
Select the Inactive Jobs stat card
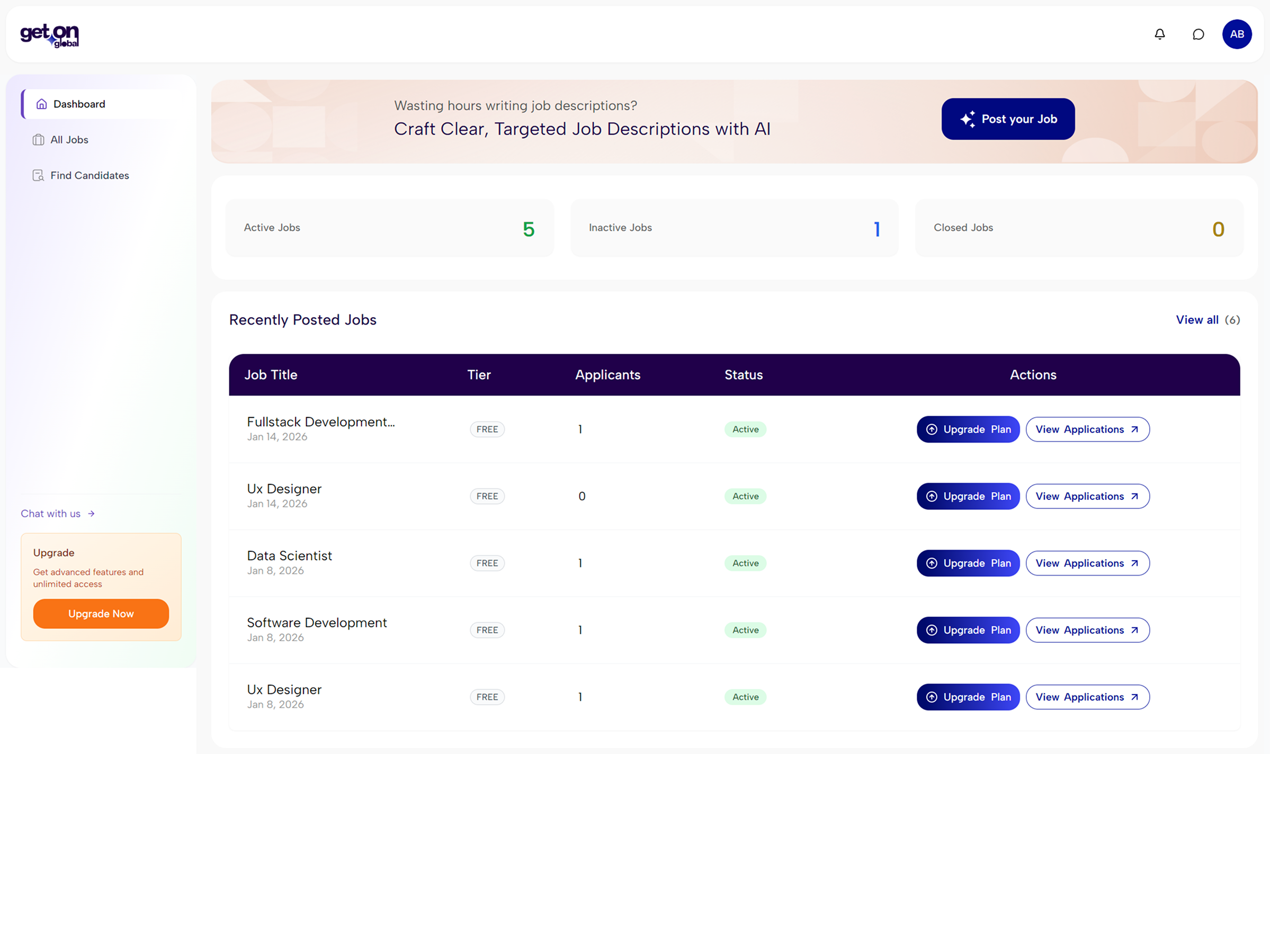(734, 228)
